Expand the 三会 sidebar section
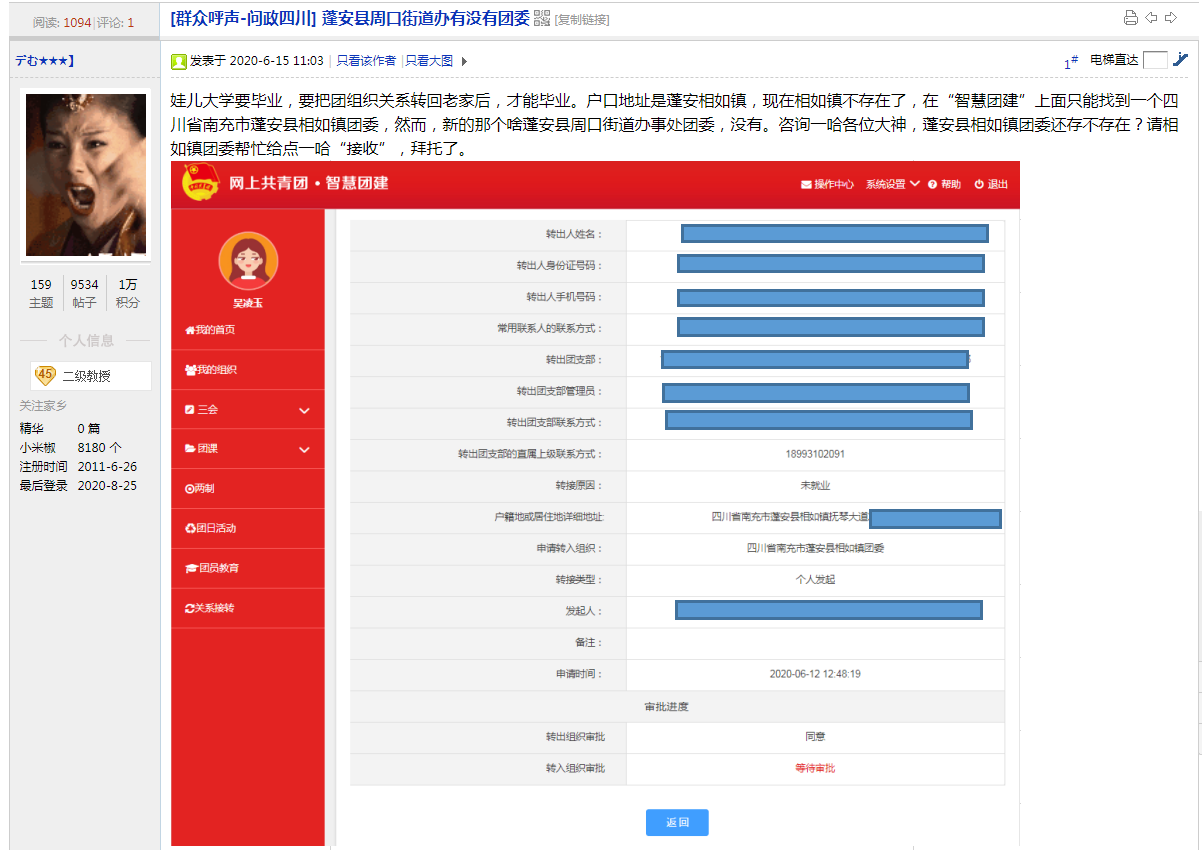1202x850 pixels. tap(304, 410)
